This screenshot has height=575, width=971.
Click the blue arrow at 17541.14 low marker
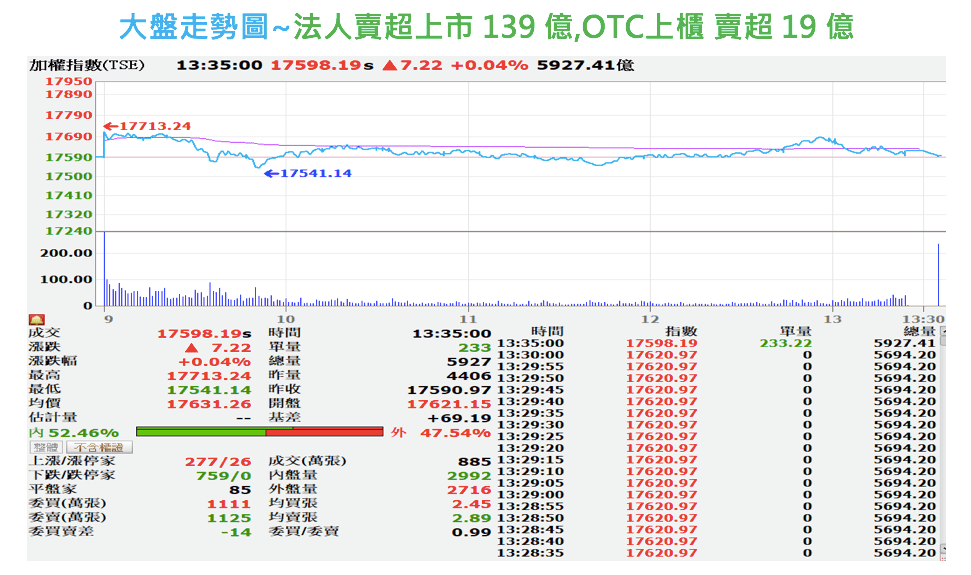[270, 174]
